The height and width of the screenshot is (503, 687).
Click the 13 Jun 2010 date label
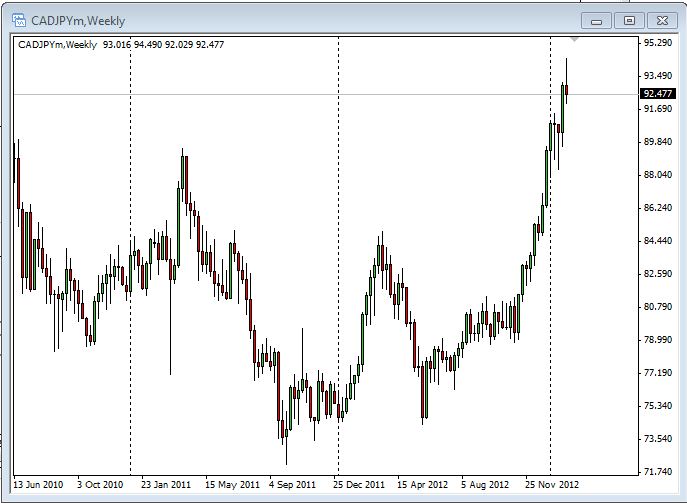tap(38, 485)
